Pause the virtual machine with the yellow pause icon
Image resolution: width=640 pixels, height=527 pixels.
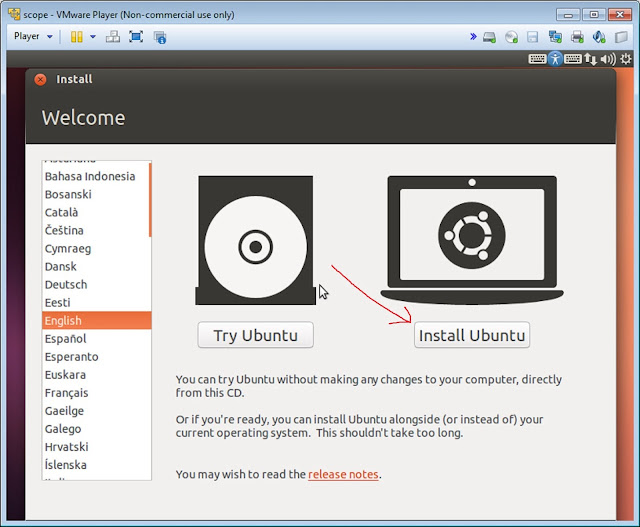[x=76, y=37]
